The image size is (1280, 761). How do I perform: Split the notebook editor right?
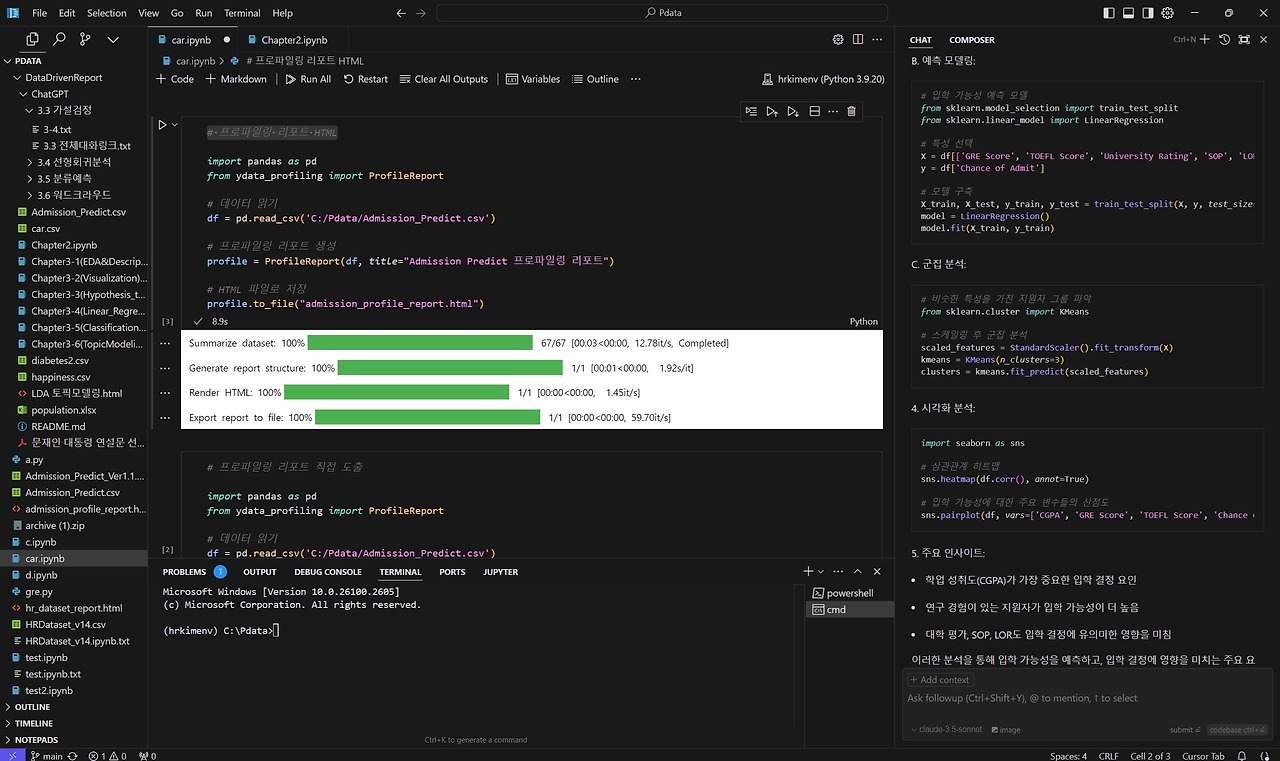[858, 40]
